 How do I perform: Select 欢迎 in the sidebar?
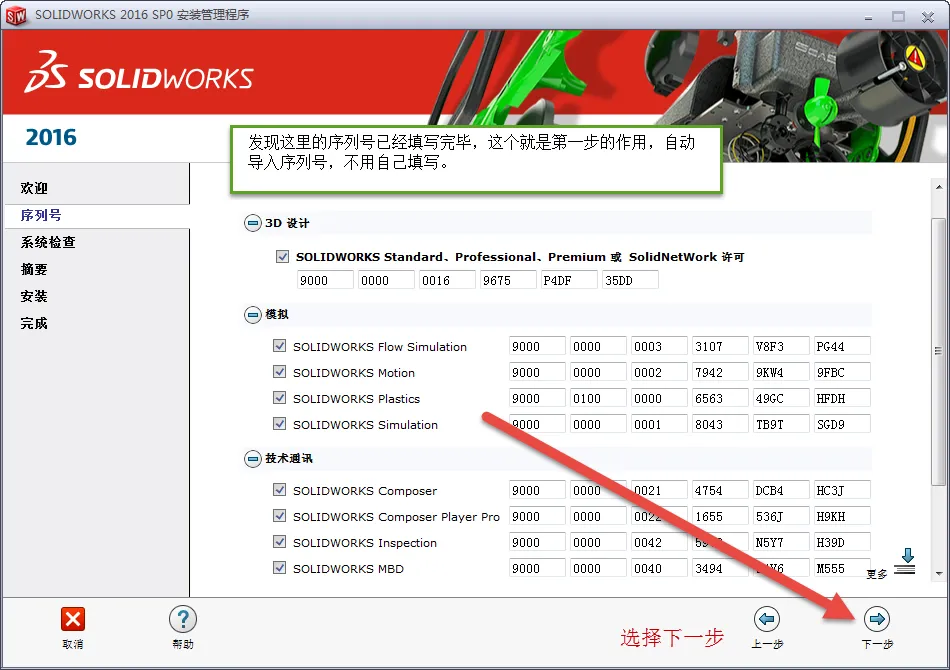click(34, 188)
